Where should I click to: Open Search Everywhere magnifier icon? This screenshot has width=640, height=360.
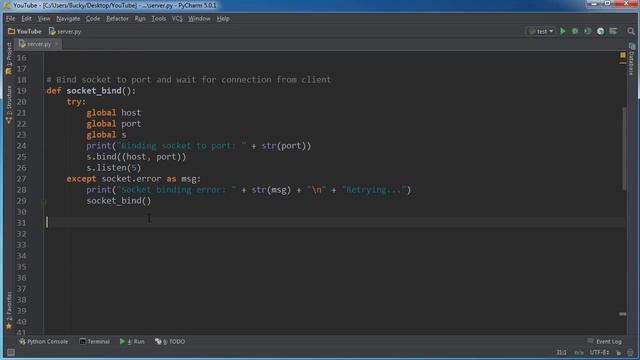631,31
